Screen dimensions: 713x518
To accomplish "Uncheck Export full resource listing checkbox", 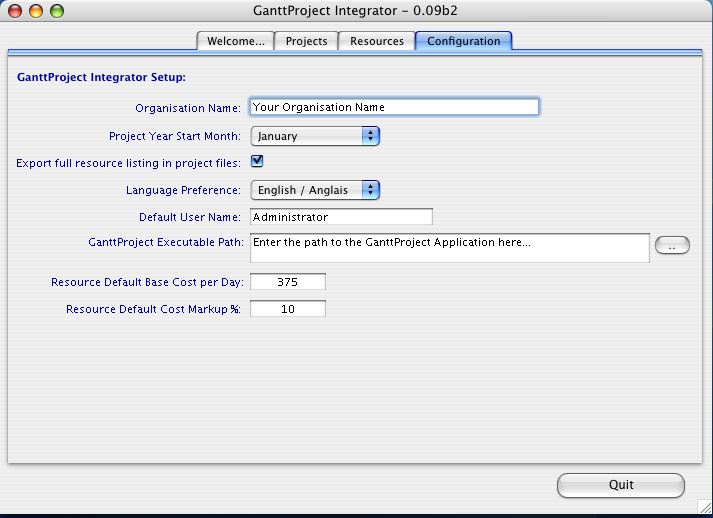I will (257, 161).
